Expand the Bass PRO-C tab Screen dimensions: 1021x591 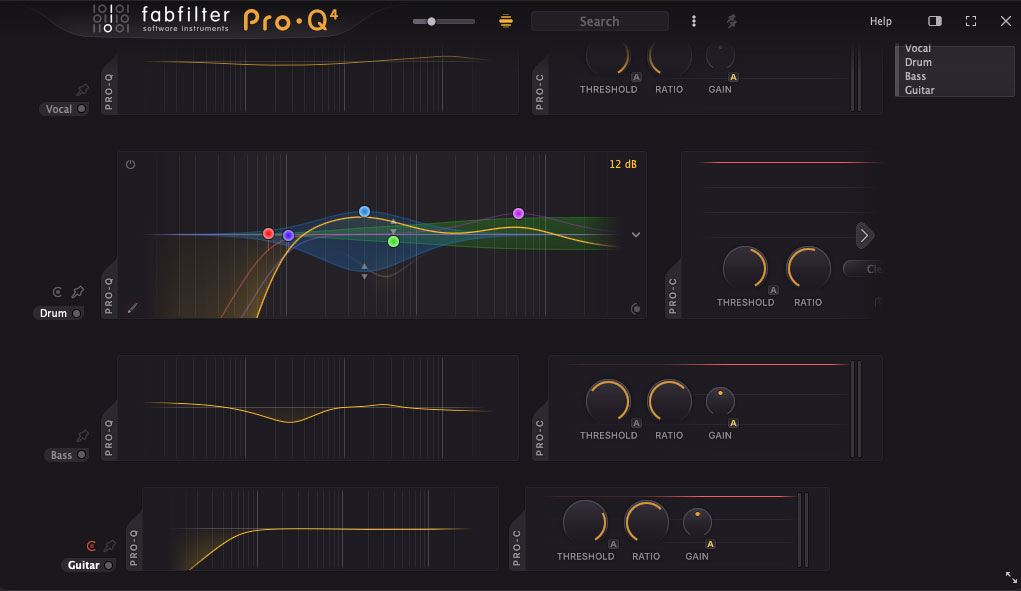click(x=540, y=434)
